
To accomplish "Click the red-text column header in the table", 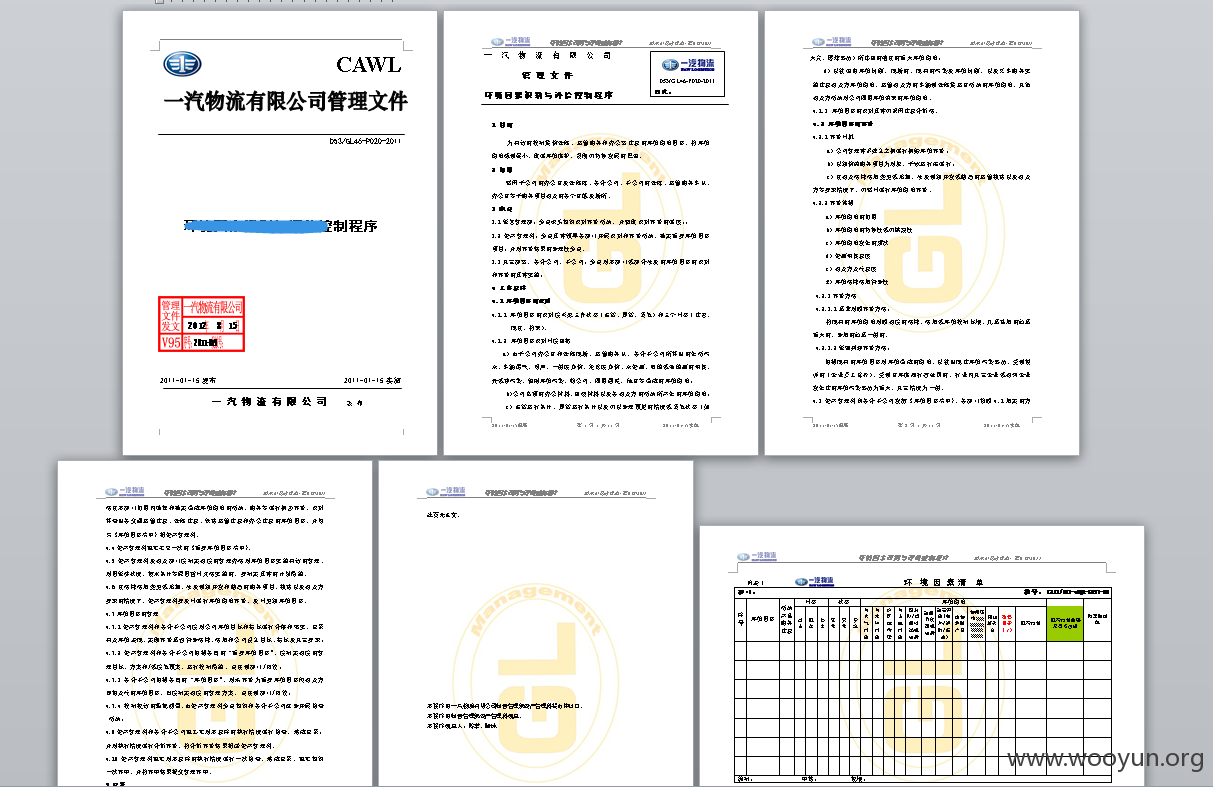I will (1007, 622).
